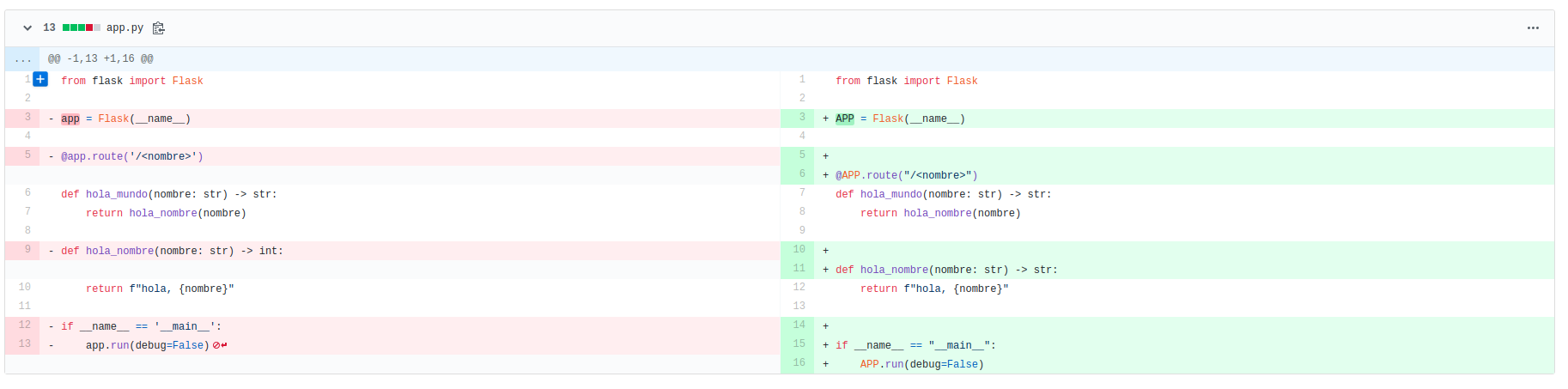Click the deleted if __name__ line on left
Viewport: 1568px width, 389px height.
click(141, 326)
